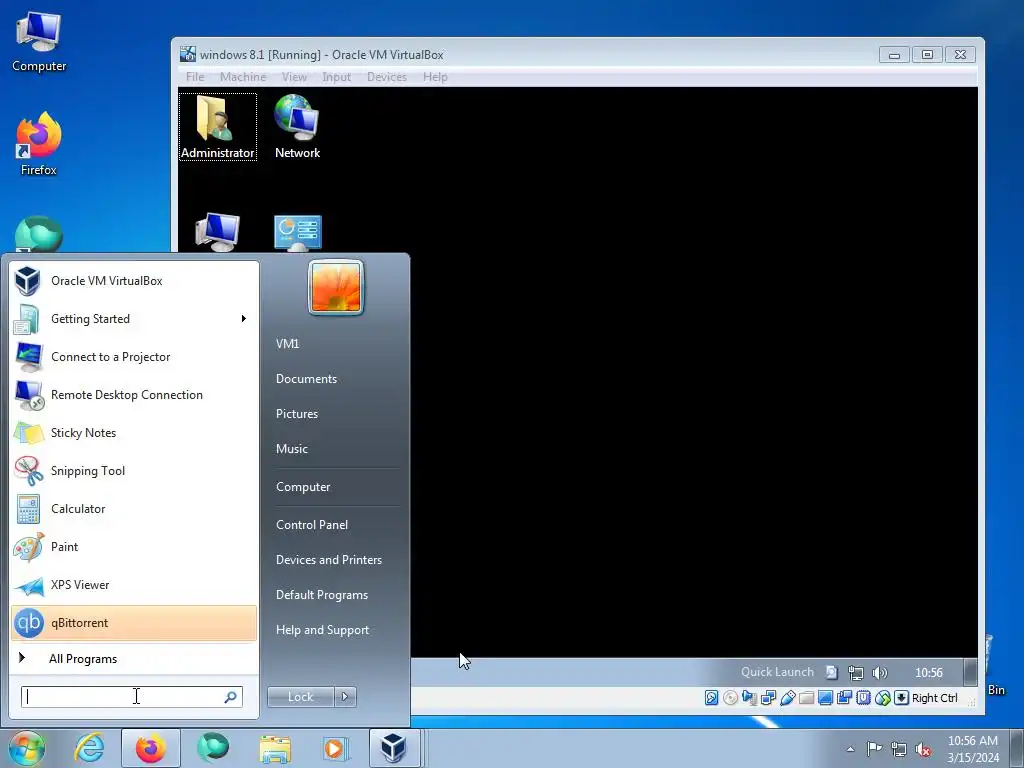This screenshot has width=1024, height=768.
Task: Click guest Quick Launch show desktop icon
Action: pos(832,672)
